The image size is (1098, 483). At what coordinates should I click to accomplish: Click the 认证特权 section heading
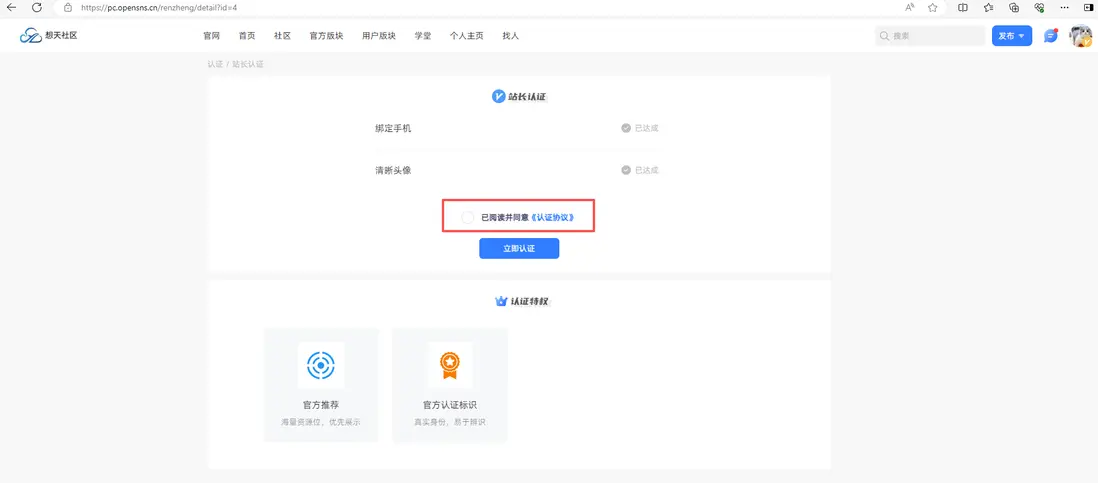[x=529, y=302]
